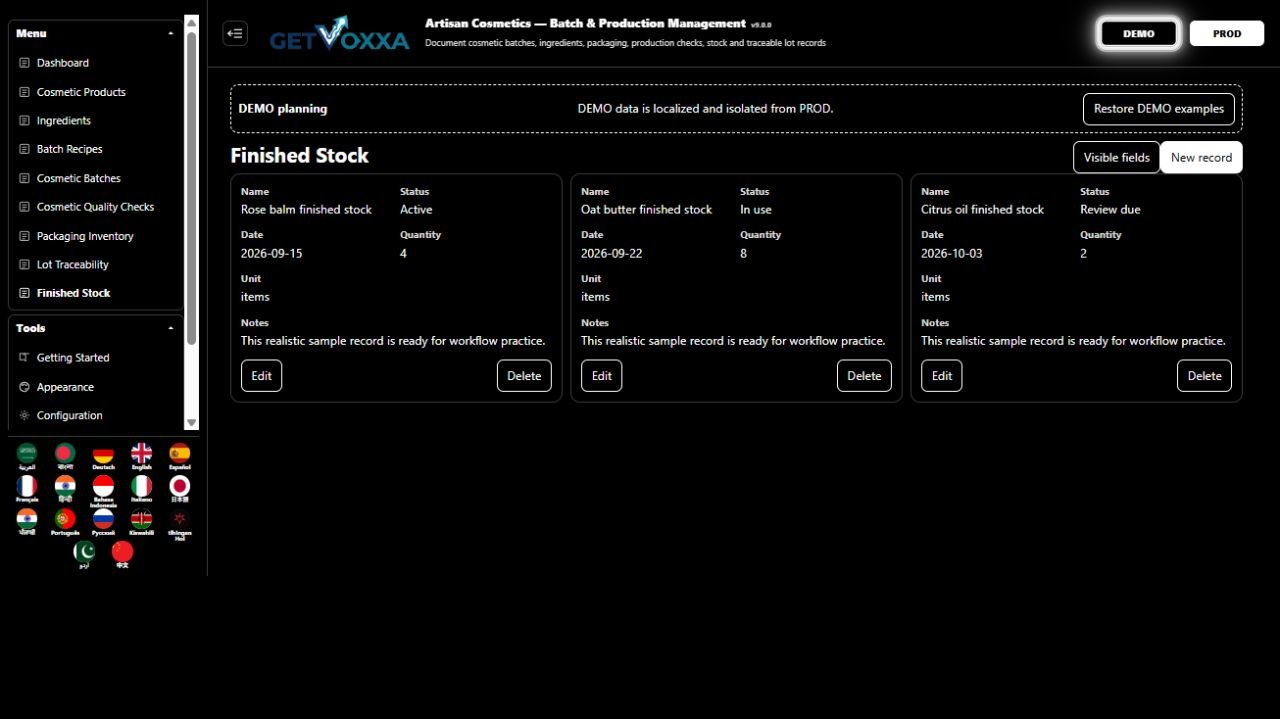Click the date "2026-09-22"
1280x719 pixels.
point(611,254)
